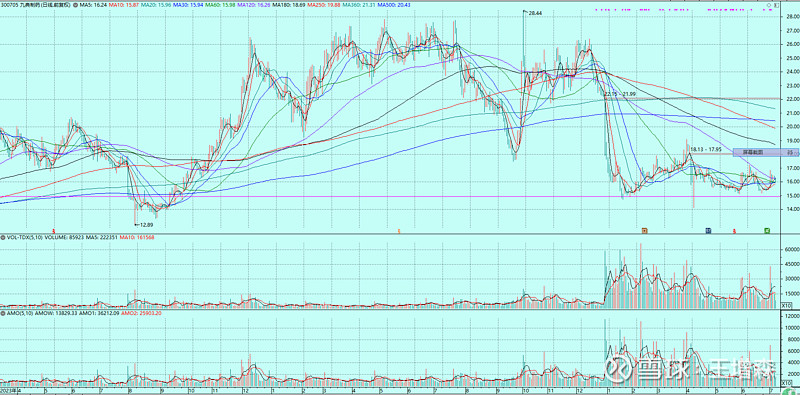Screen dimensions: 800x395
Task: Select the MA250: 19.88 label
Action: click(x=324, y=5)
